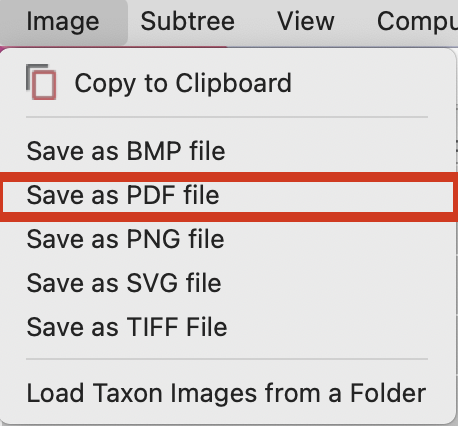Viewport: 458px width, 426px height.
Task: Export the tree image as PDF
Action: (123, 195)
